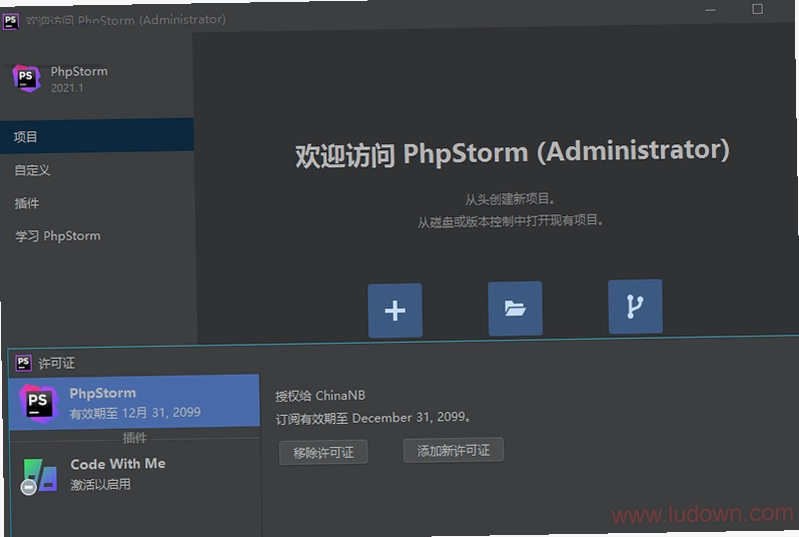Select the Code With Me plugin entry
The width and height of the screenshot is (799, 537).
(x=135, y=474)
